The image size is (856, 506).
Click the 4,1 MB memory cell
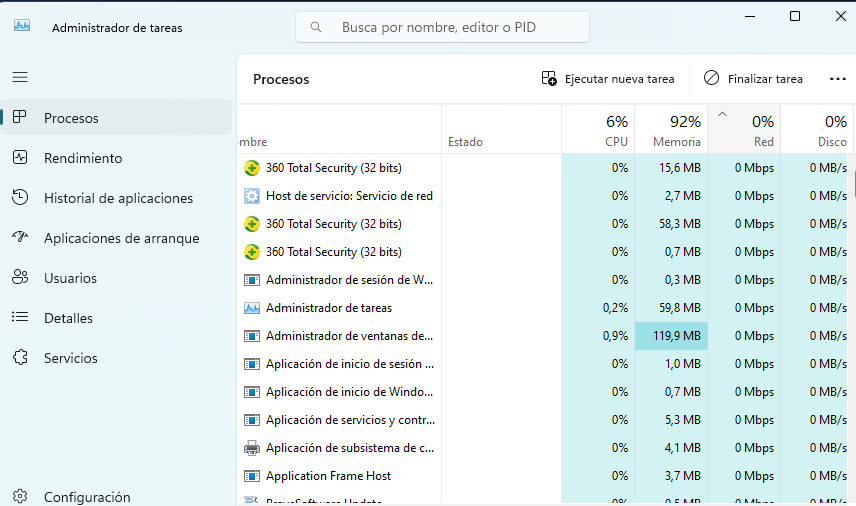pyautogui.click(x=671, y=448)
